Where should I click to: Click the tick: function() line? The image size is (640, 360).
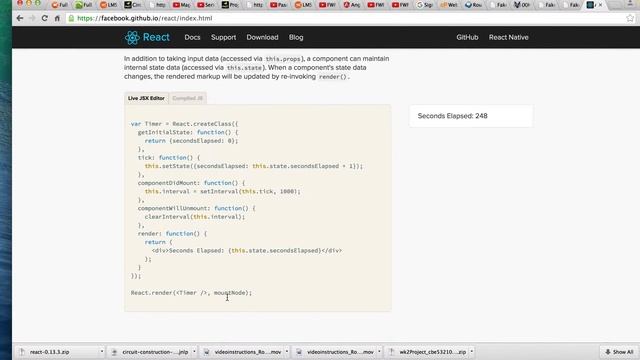pos(169,158)
